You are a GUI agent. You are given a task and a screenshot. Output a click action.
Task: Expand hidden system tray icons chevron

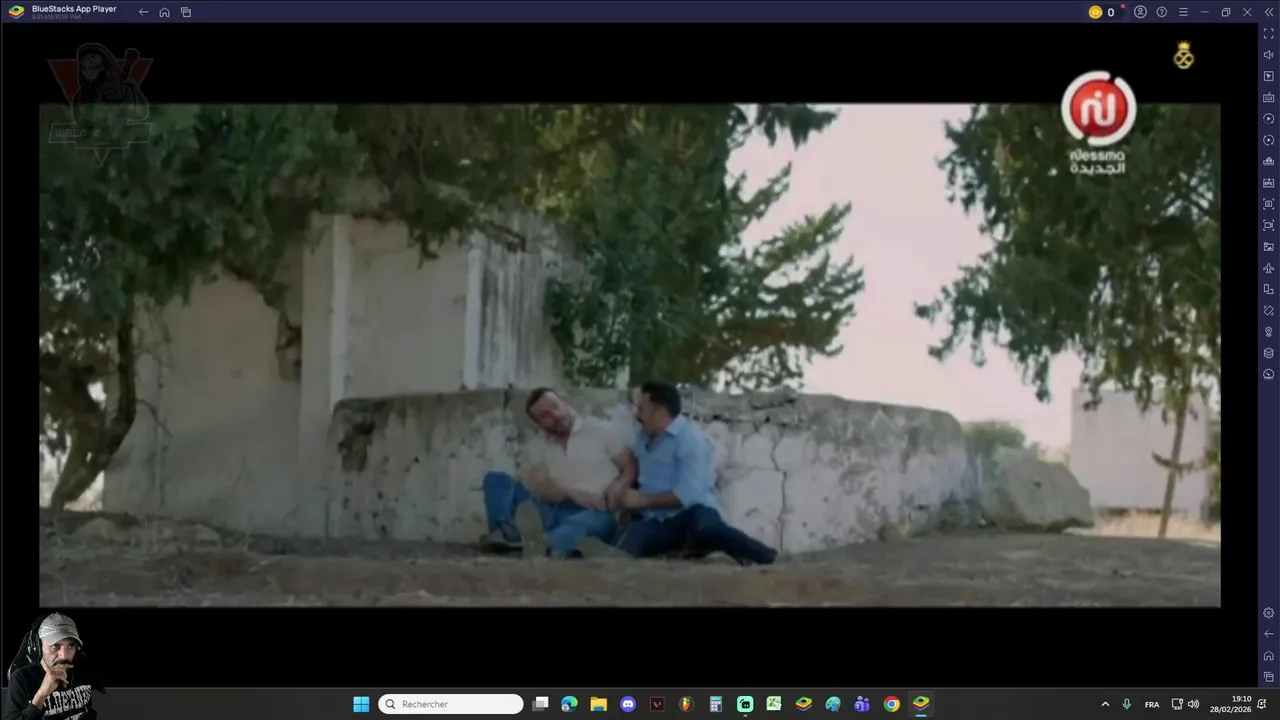(1105, 704)
